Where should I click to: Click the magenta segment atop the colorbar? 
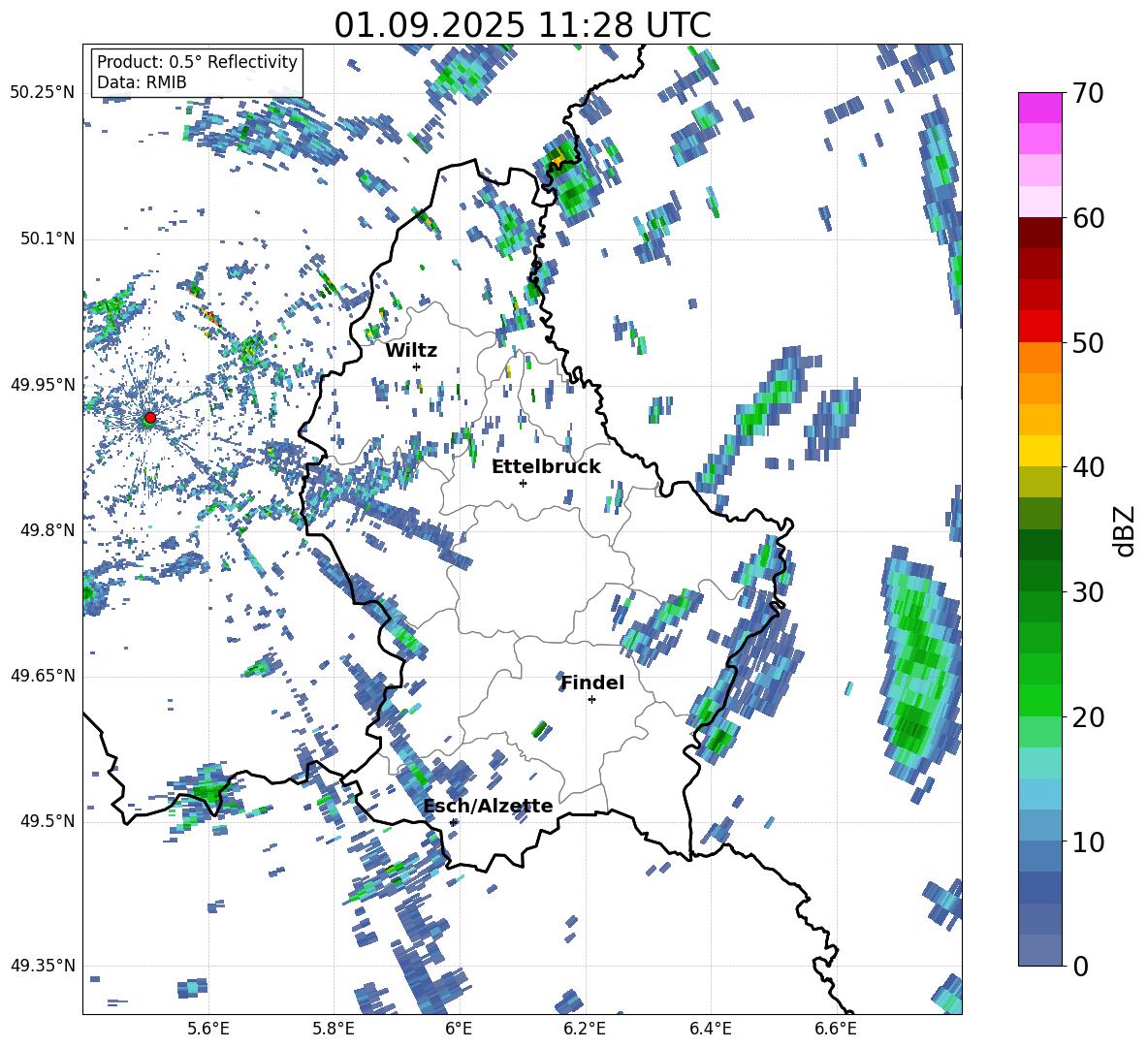(x=1039, y=109)
